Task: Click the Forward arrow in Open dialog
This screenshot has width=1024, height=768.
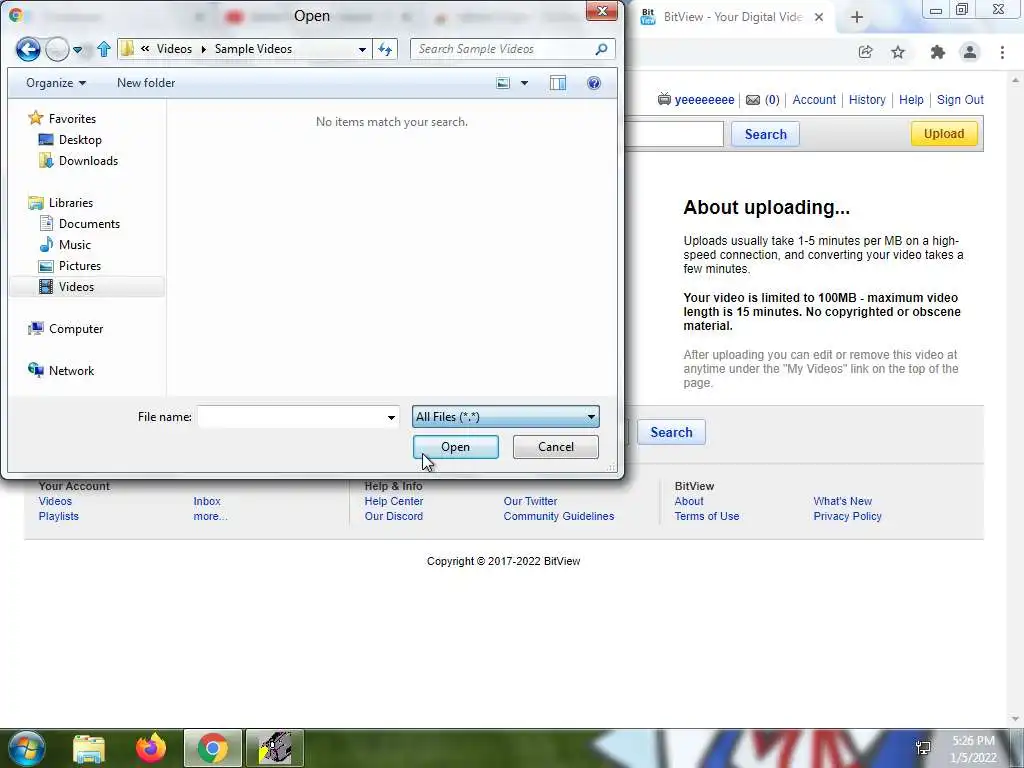Action: pyautogui.click(x=57, y=50)
